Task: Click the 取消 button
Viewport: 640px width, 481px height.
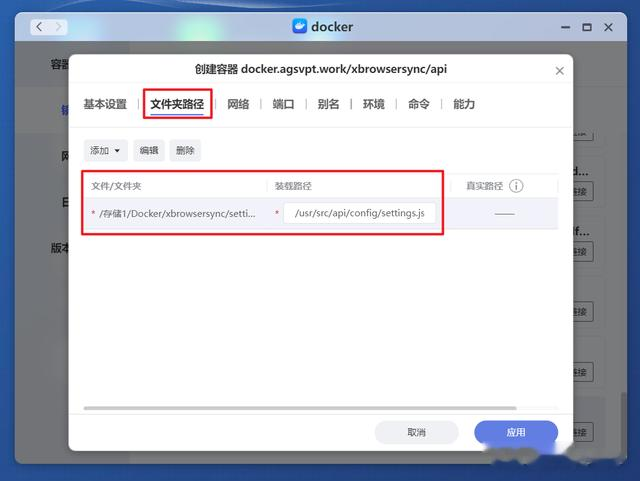Action: click(416, 432)
